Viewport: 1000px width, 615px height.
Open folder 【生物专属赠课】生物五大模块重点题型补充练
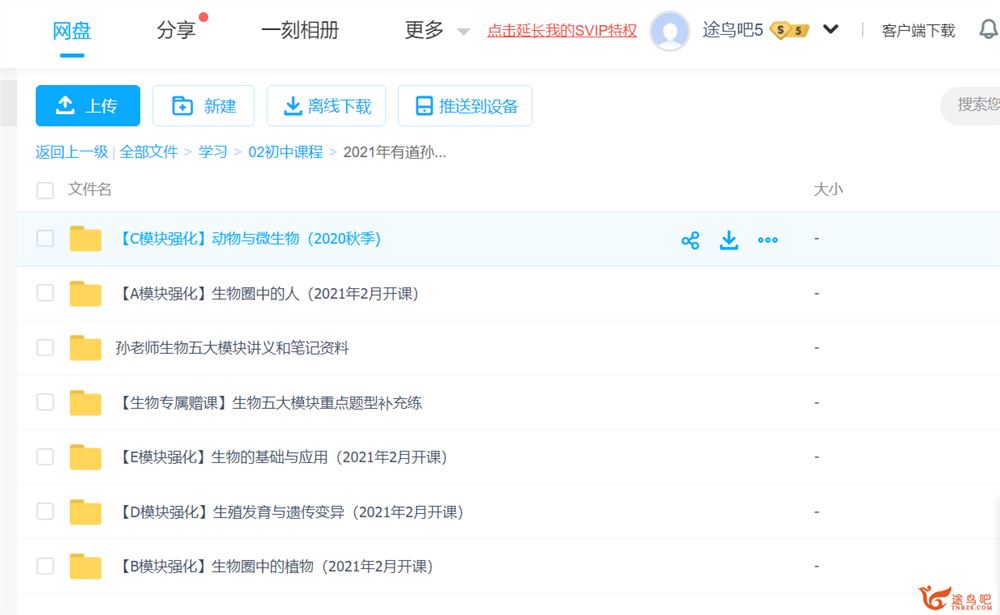coord(268,403)
